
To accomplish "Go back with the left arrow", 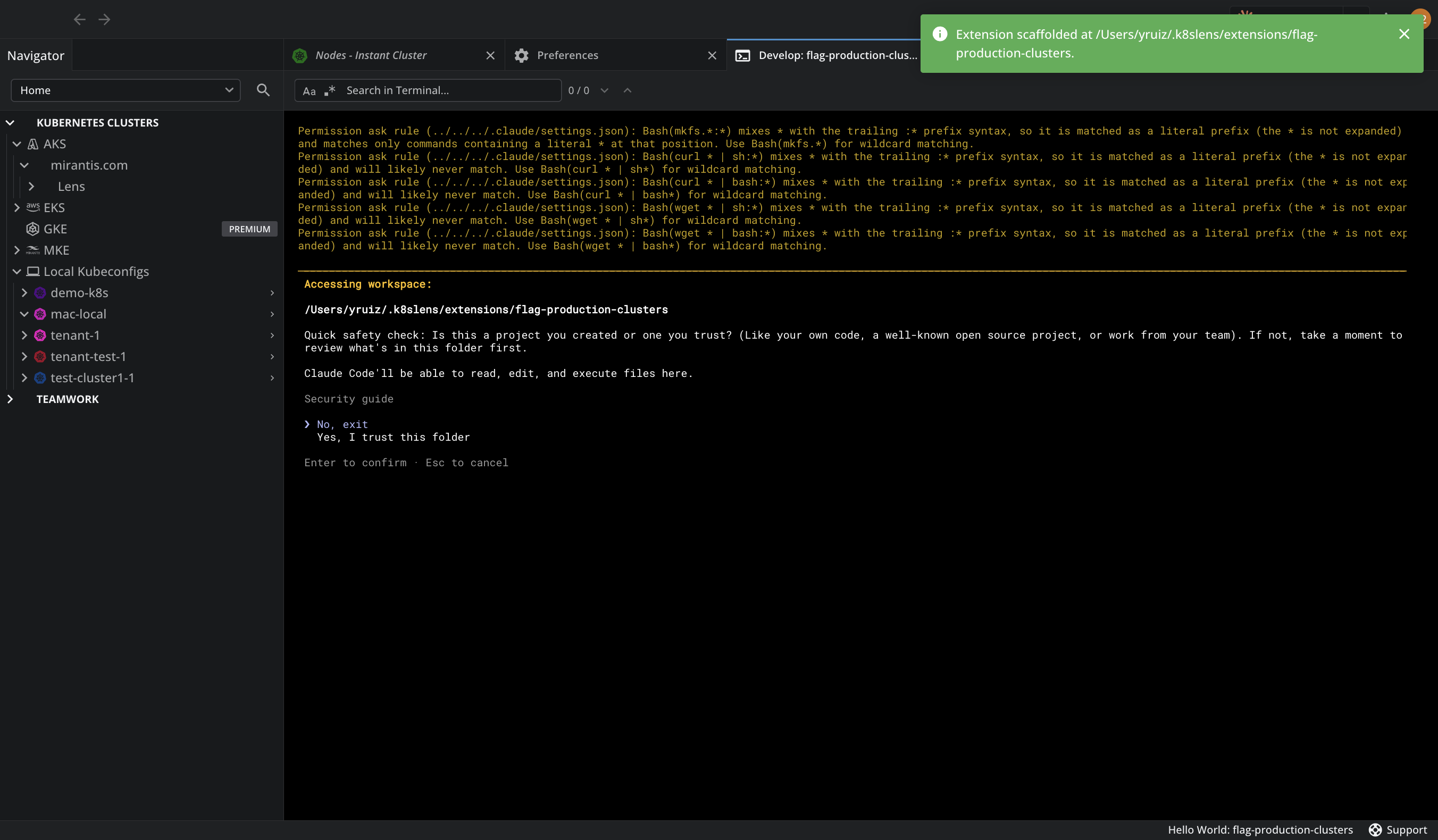I will (79, 19).
